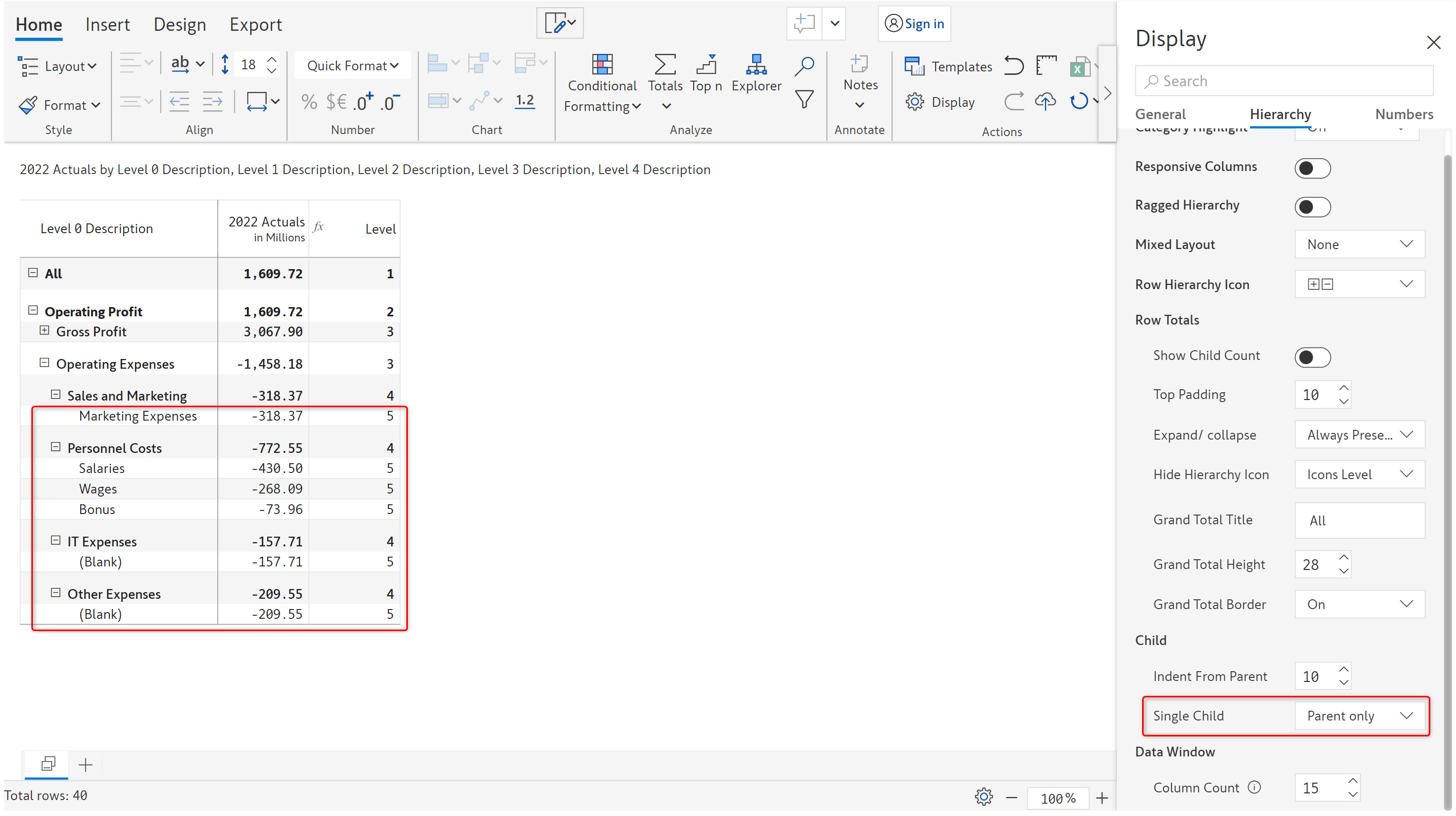
Task: Open the Conditional Formatting tool
Action: click(602, 84)
